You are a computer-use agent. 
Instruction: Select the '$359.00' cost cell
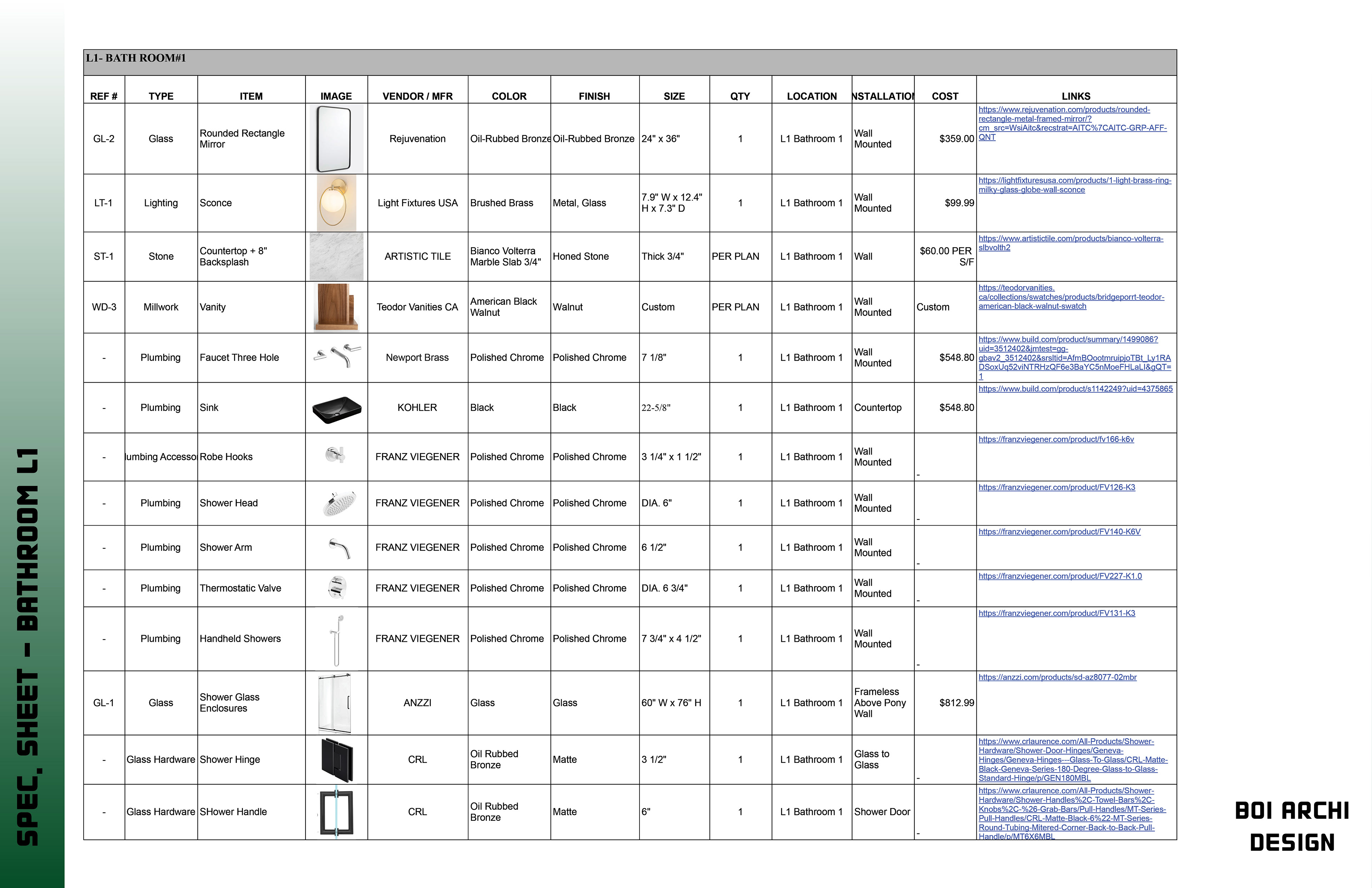(x=945, y=139)
